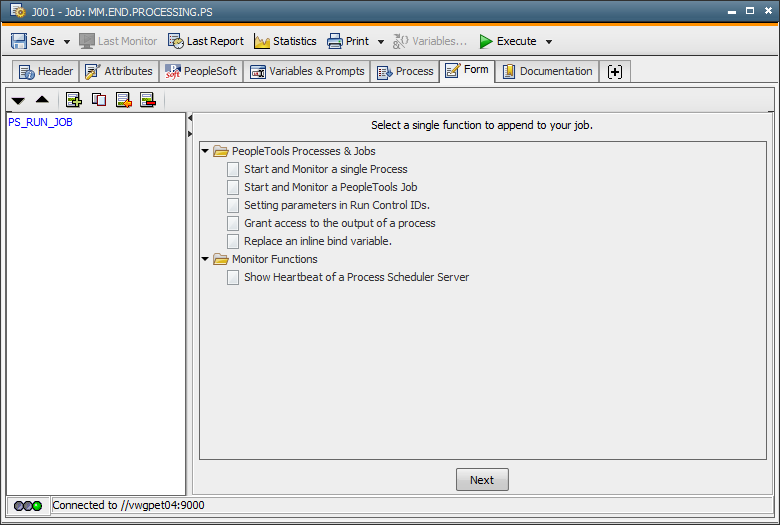Select PS_RUN_JOB in the function list
Image resolution: width=780 pixels, height=525 pixels.
pyautogui.click(x=40, y=122)
